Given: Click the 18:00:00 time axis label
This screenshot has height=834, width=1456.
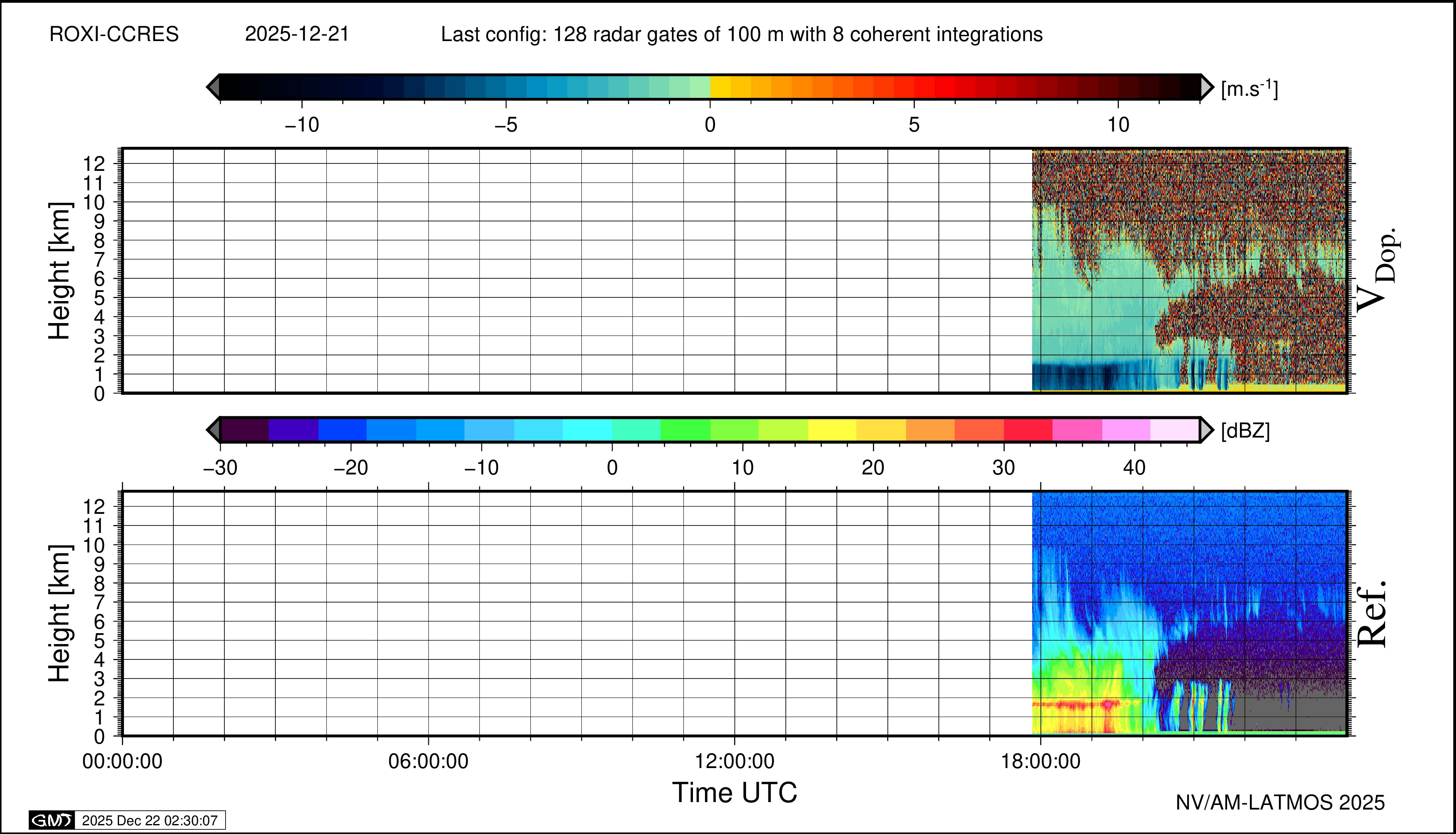Looking at the screenshot, I should coord(1040,762).
